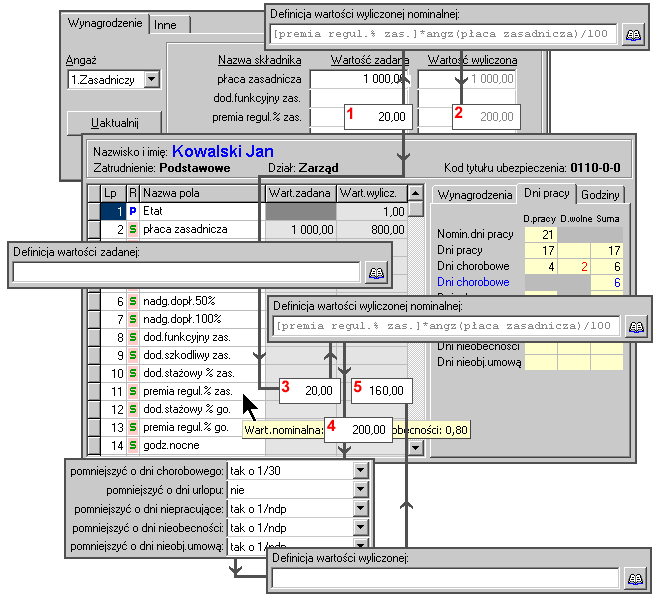Open the Wynagrodzenia tab on the right panel

point(475,195)
